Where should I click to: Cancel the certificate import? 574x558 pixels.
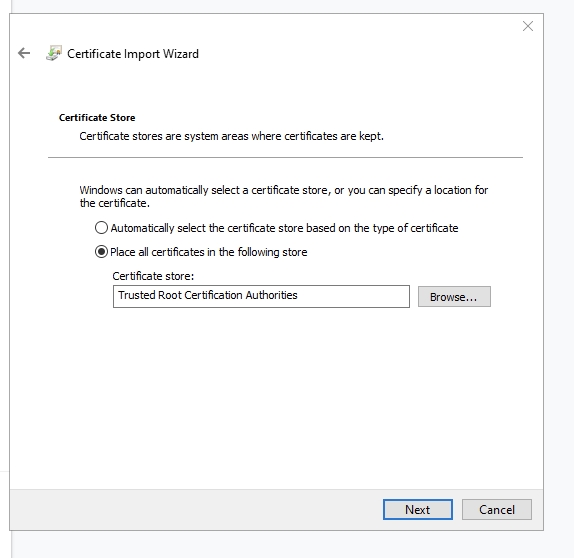click(496, 509)
